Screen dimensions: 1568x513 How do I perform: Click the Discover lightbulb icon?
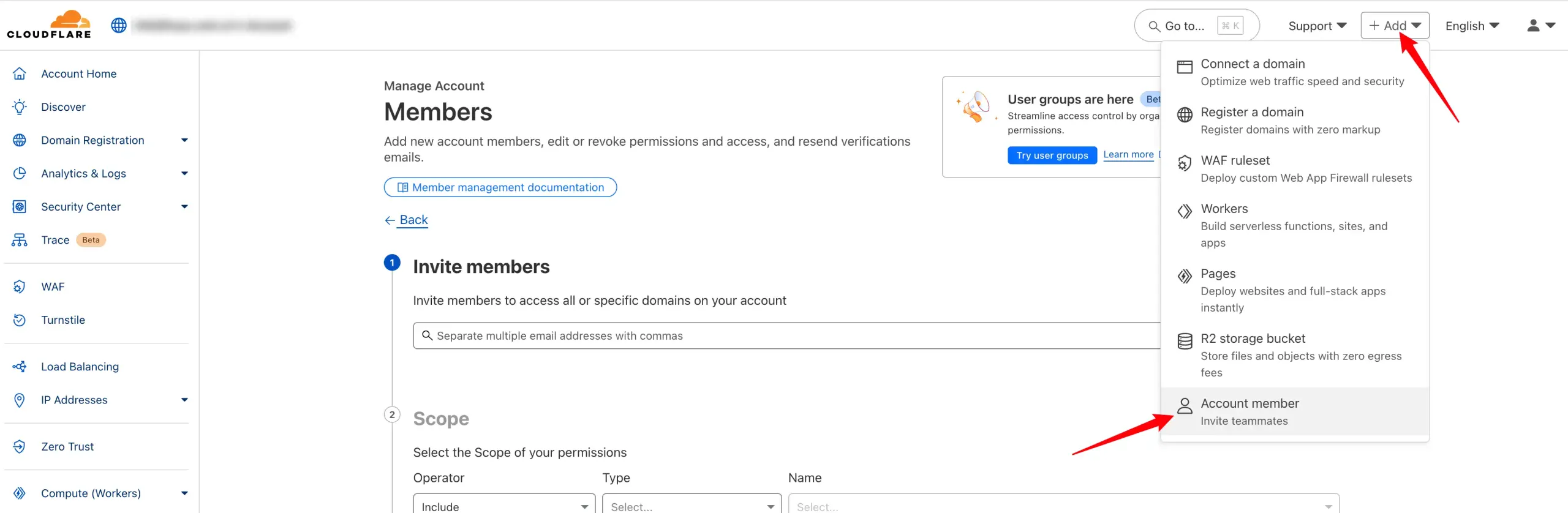[x=20, y=107]
